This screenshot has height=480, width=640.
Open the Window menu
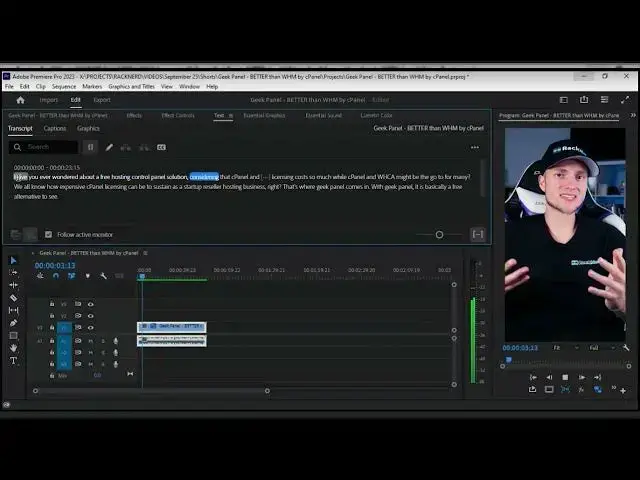(189, 87)
